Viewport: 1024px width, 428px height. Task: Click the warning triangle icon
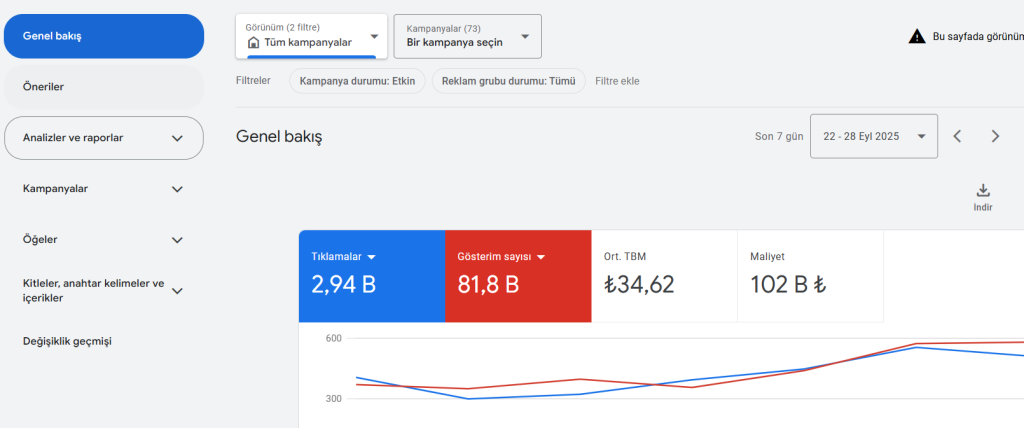point(916,36)
